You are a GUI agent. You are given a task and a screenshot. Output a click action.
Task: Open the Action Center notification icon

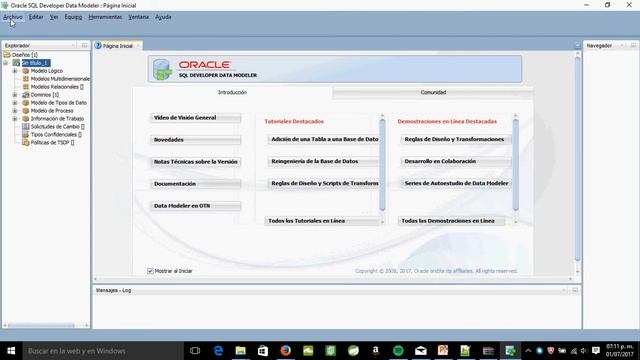coord(596,351)
